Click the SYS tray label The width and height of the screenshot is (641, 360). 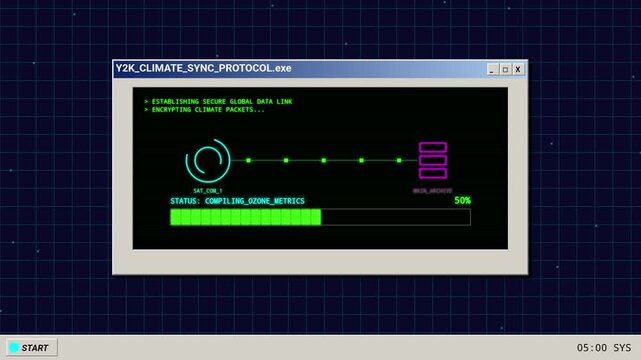(x=622, y=348)
